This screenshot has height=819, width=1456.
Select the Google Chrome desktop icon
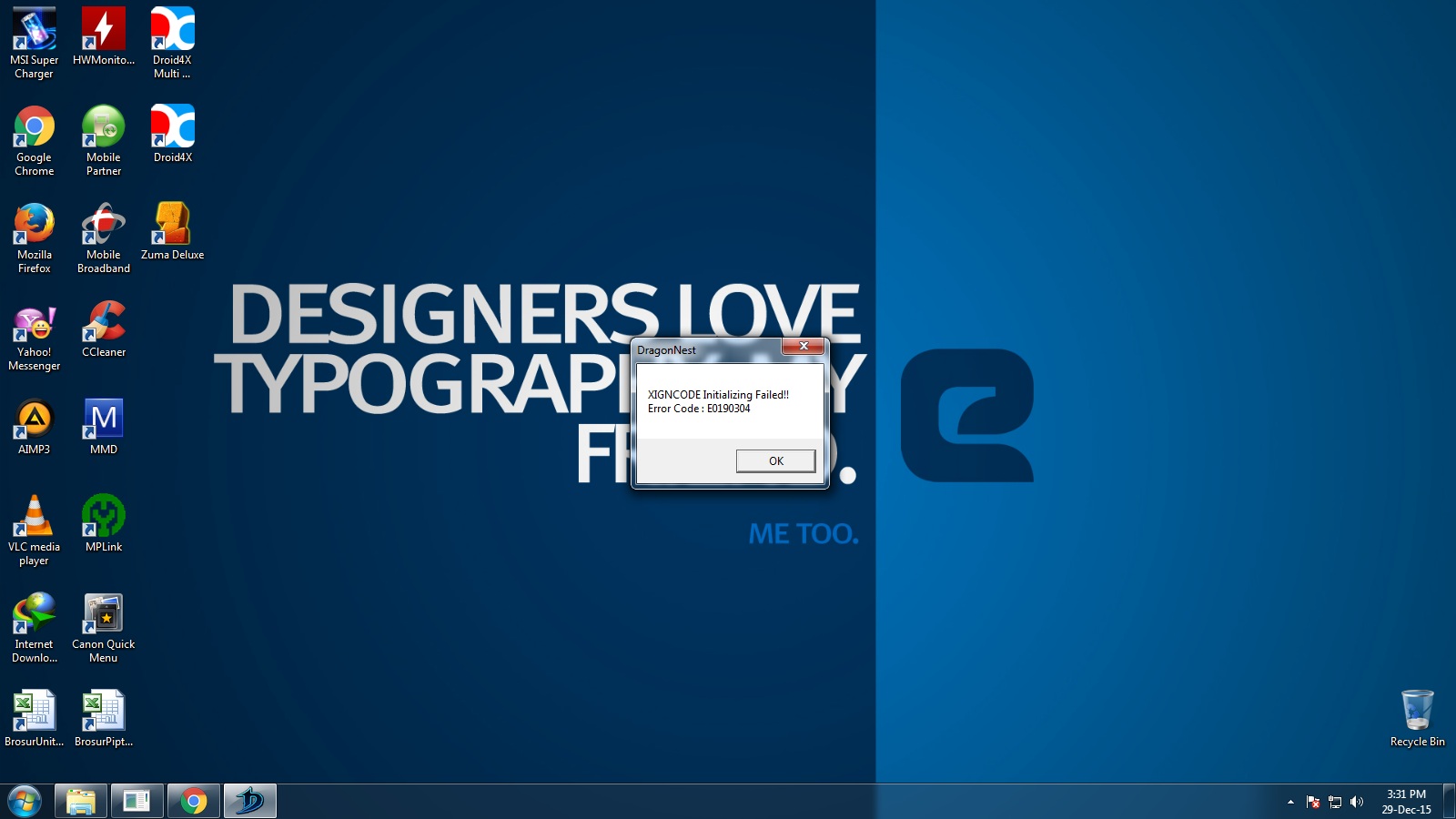tap(34, 140)
